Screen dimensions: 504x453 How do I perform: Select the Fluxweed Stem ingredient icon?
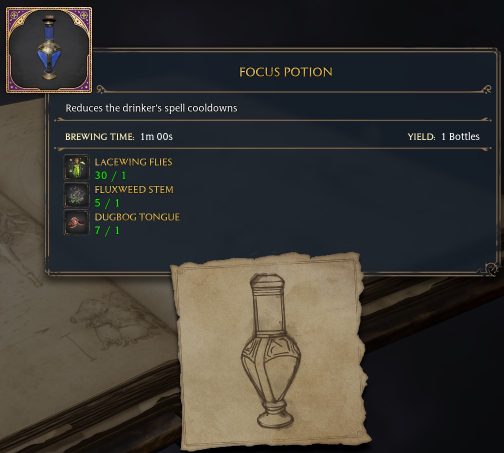point(76,195)
